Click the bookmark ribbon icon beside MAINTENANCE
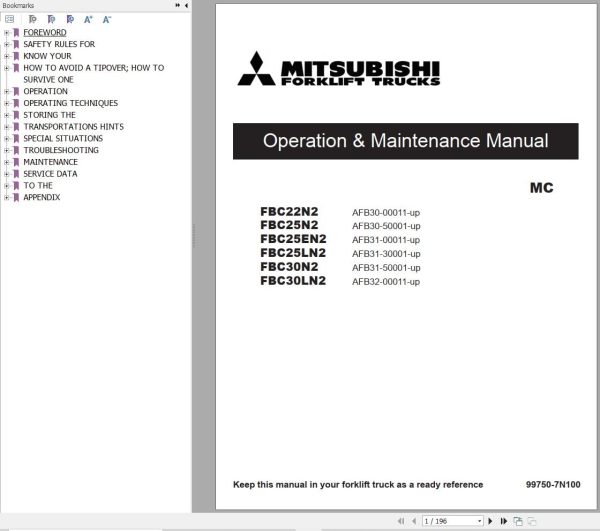Image resolution: width=600 pixels, height=531 pixels. 16,162
